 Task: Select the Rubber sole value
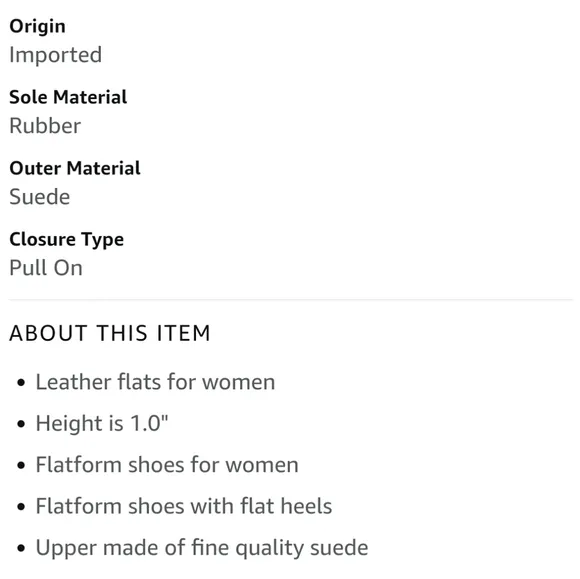[x=45, y=126]
